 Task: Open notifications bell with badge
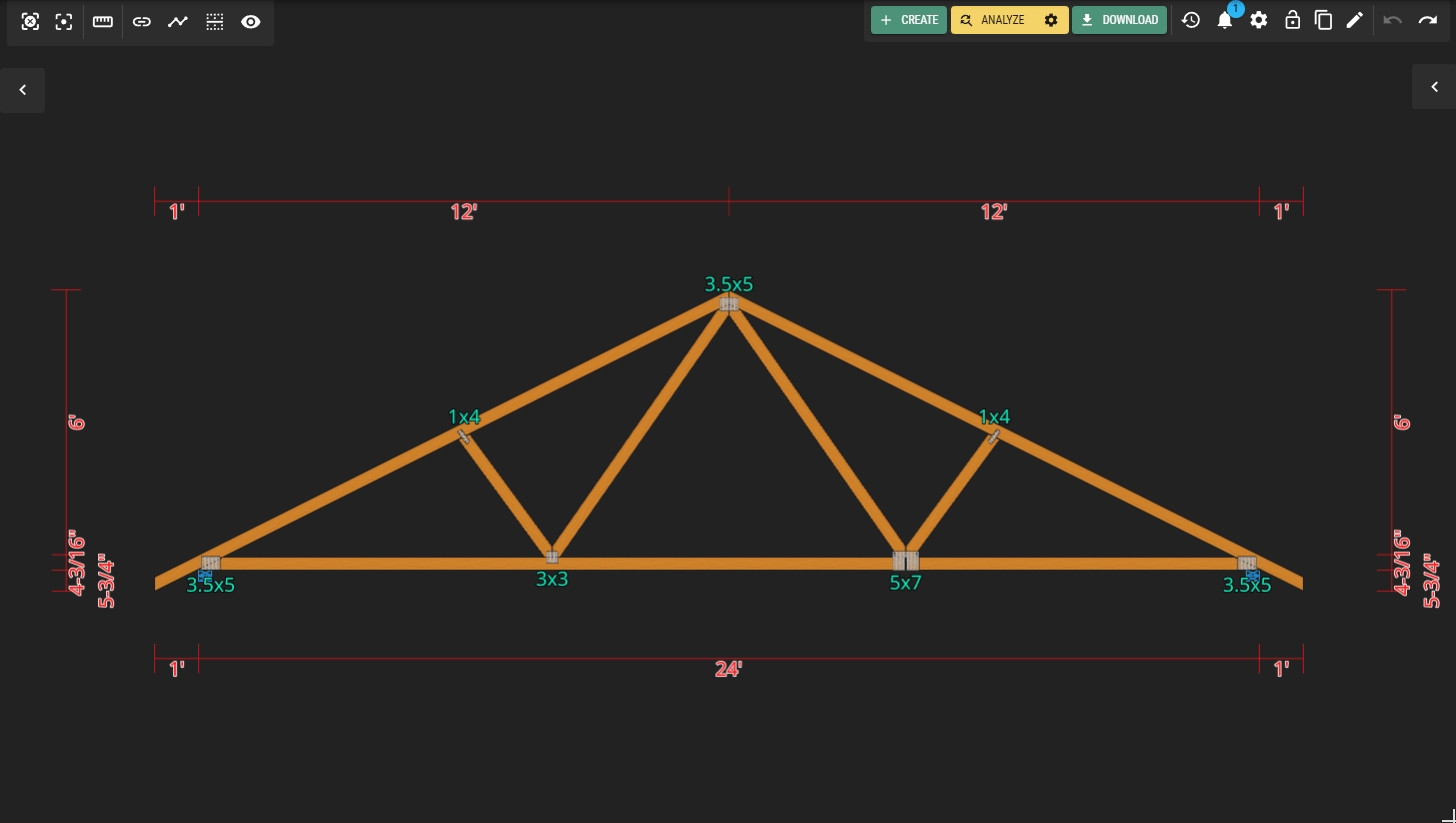pos(1225,20)
